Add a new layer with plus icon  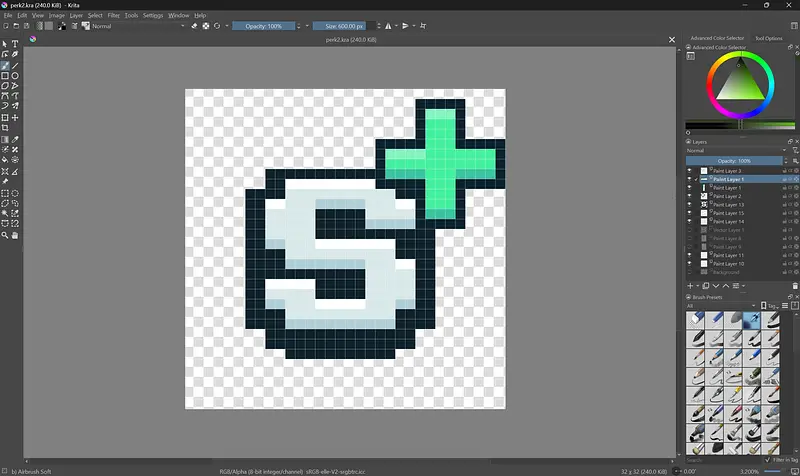click(x=691, y=286)
